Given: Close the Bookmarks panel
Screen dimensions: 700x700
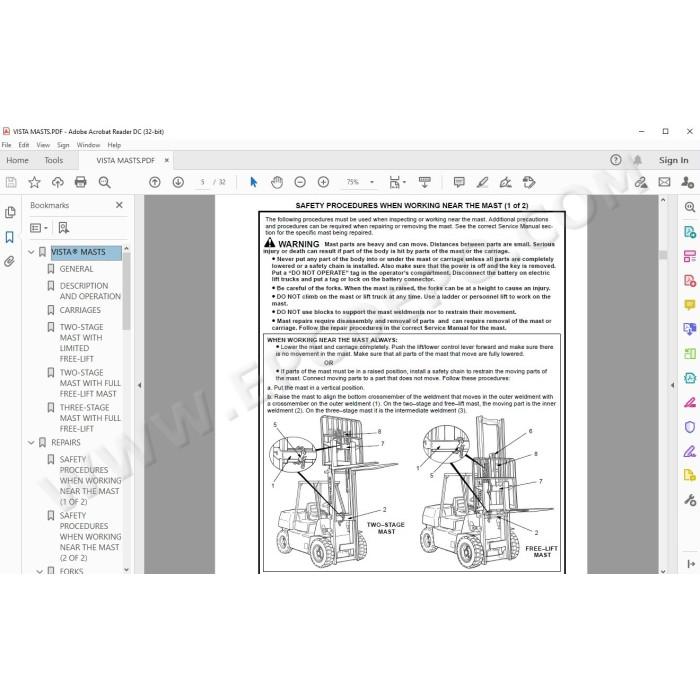Looking at the screenshot, I should [x=119, y=205].
